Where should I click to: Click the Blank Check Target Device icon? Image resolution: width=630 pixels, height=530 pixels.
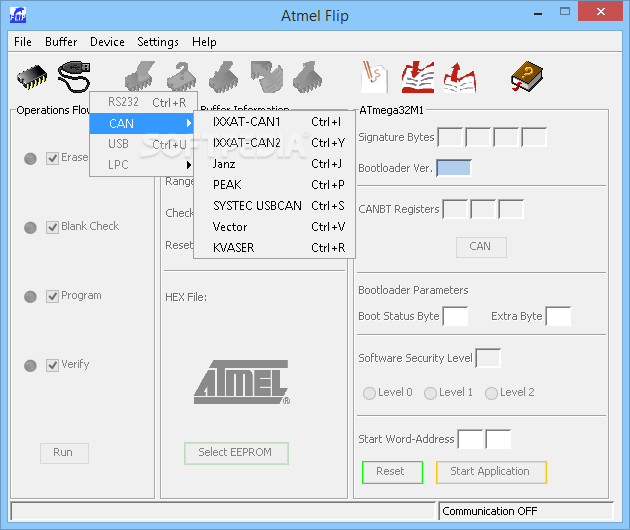click(x=181, y=76)
